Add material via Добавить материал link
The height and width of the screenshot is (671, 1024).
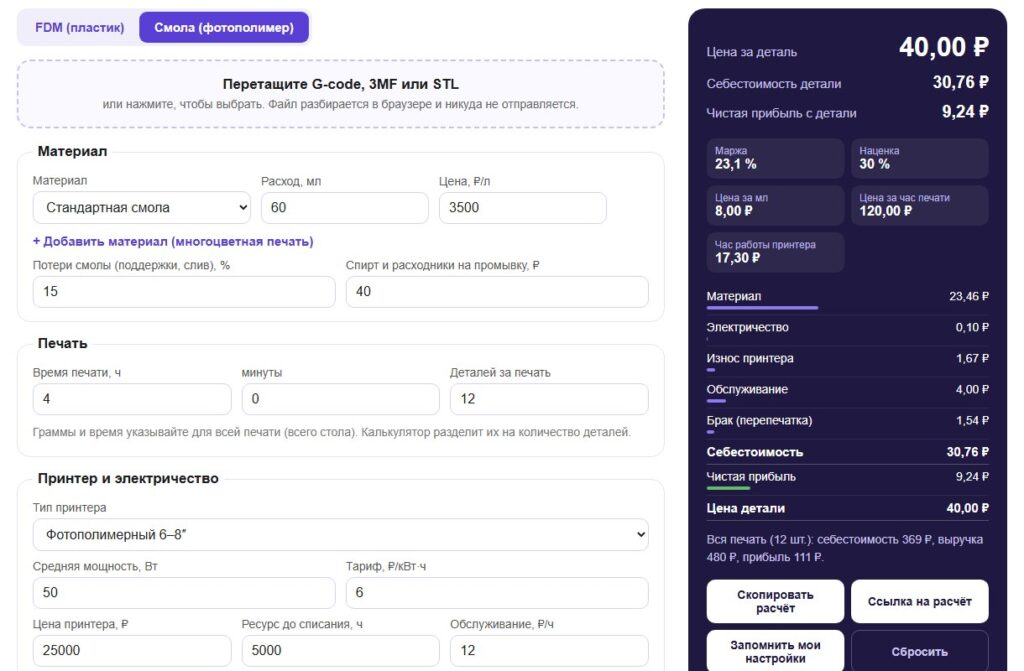[173, 242]
